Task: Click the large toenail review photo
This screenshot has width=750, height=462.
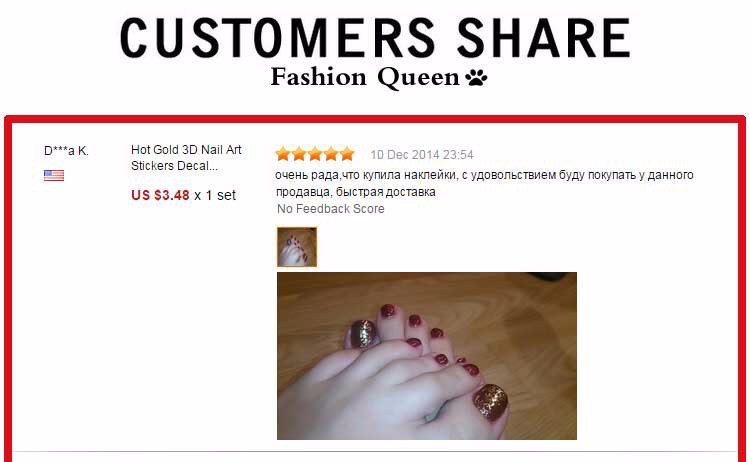Action: [x=427, y=356]
